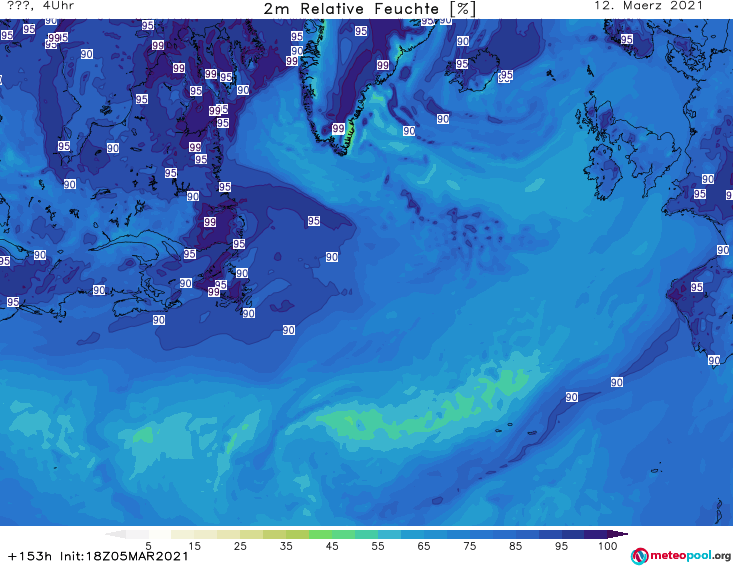Select the 'Init:18Z05MAR2021' run label
The height and width of the screenshot is (566, 733).
point(124,556)
